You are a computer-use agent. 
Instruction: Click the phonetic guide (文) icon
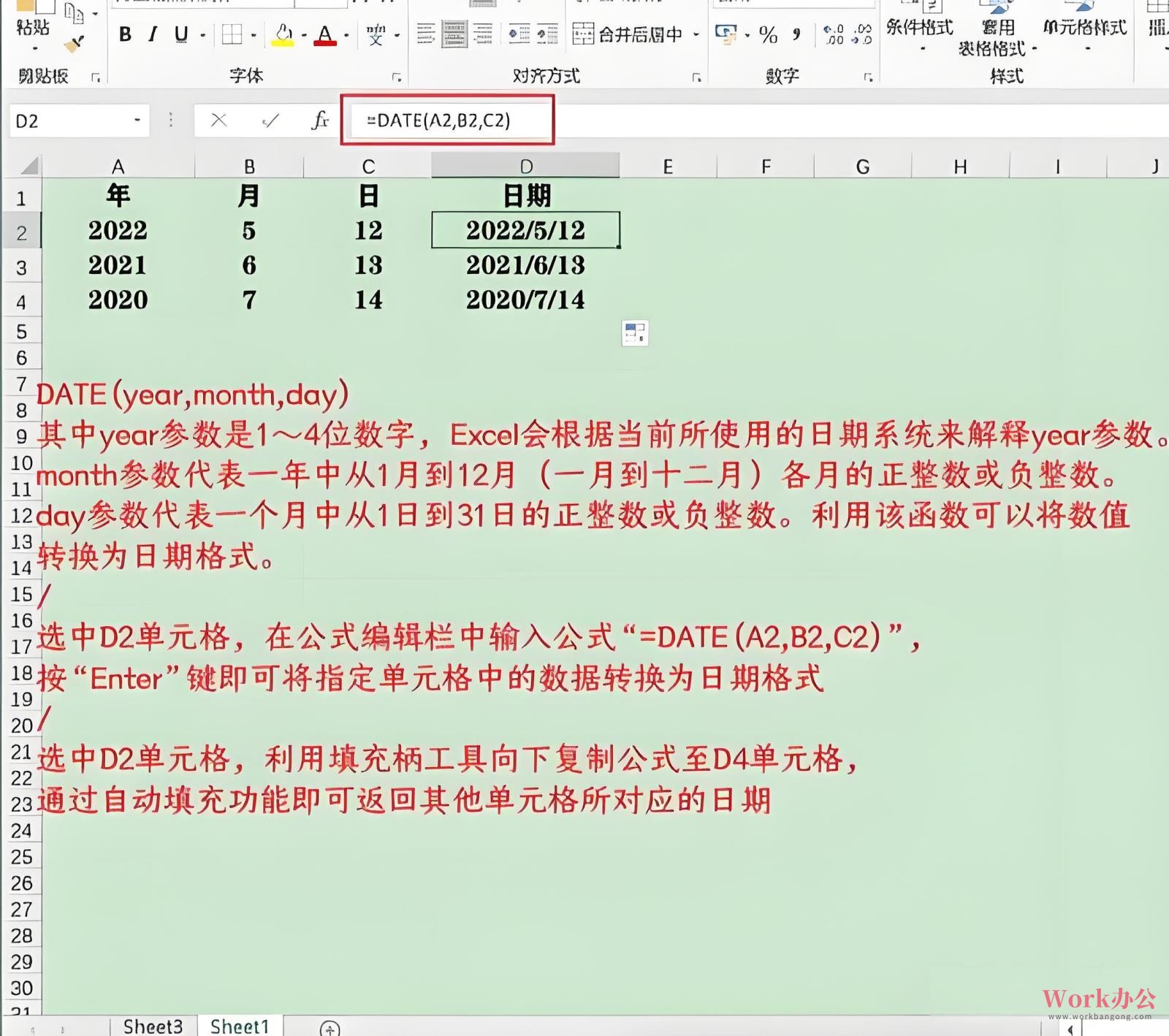tap(376, 34)
